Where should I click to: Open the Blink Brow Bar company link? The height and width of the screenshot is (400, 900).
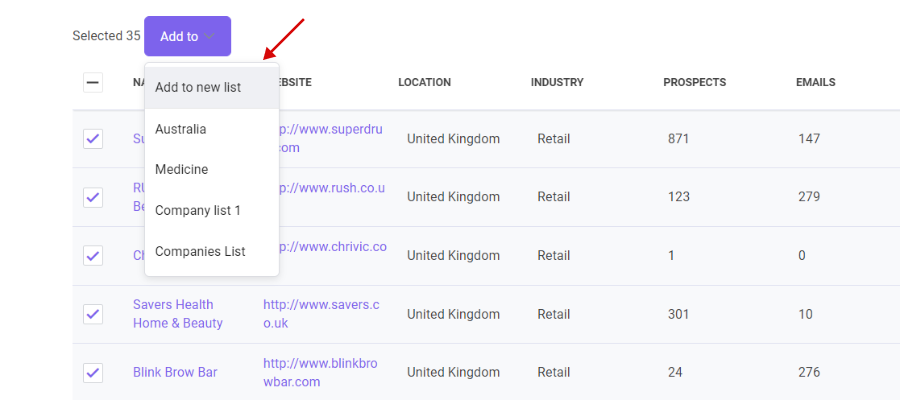(175, 372)
